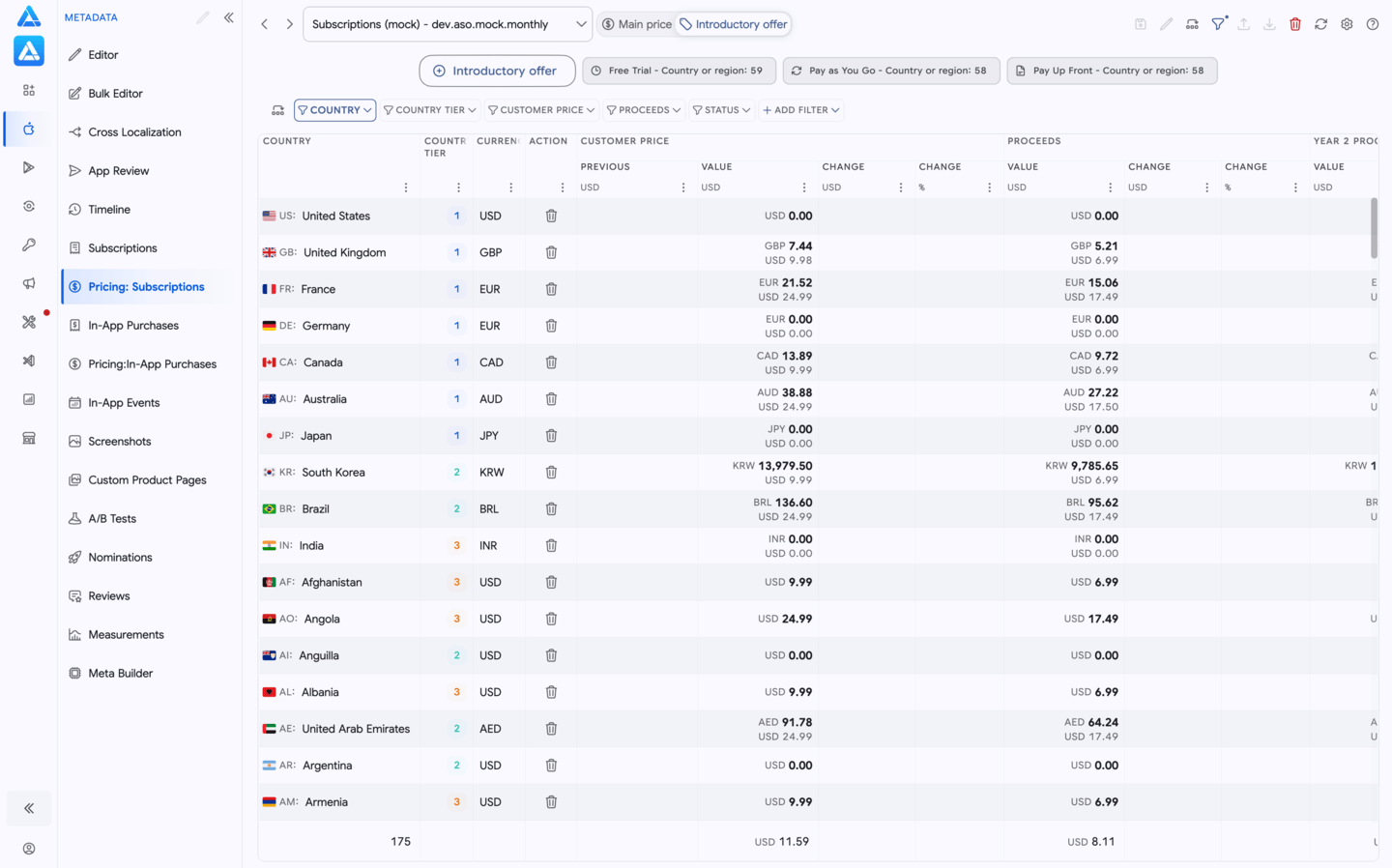Open Cross Localization in sidebar
Viewport: 1392px width, 868px height.
click(x=134, y=132)
